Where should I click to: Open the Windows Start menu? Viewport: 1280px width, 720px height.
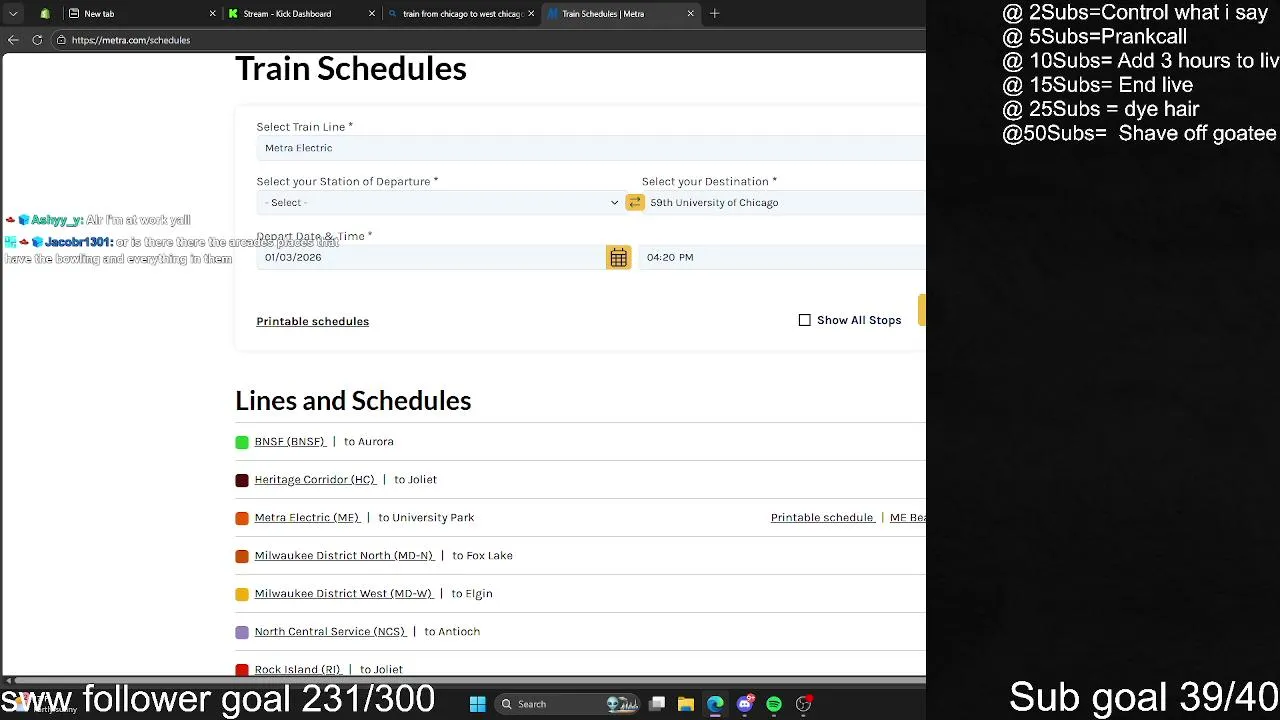(x=477, y=704)
